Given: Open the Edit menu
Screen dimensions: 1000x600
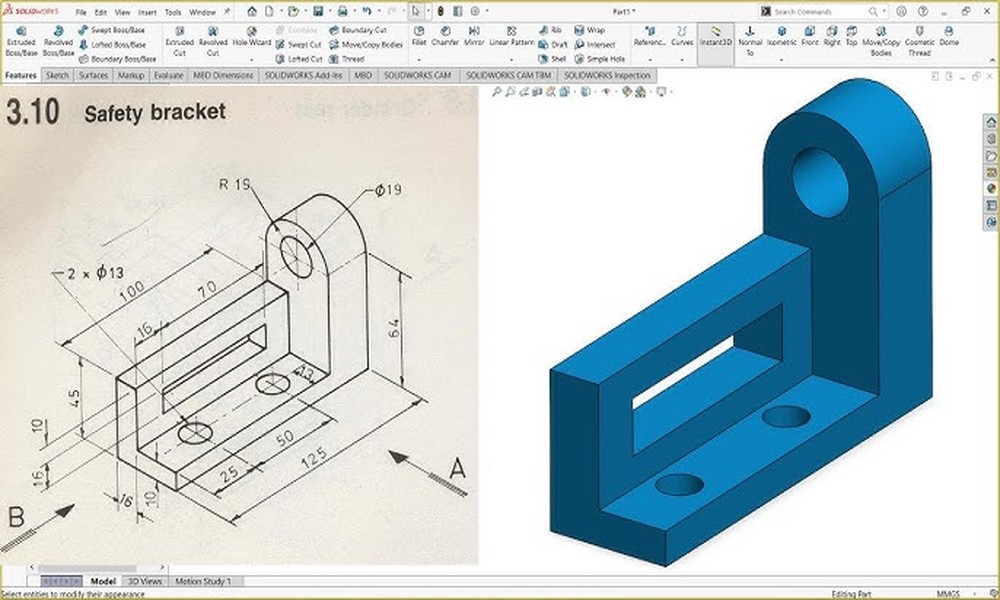Looking at the screenshot, I should tap(101, 12).
